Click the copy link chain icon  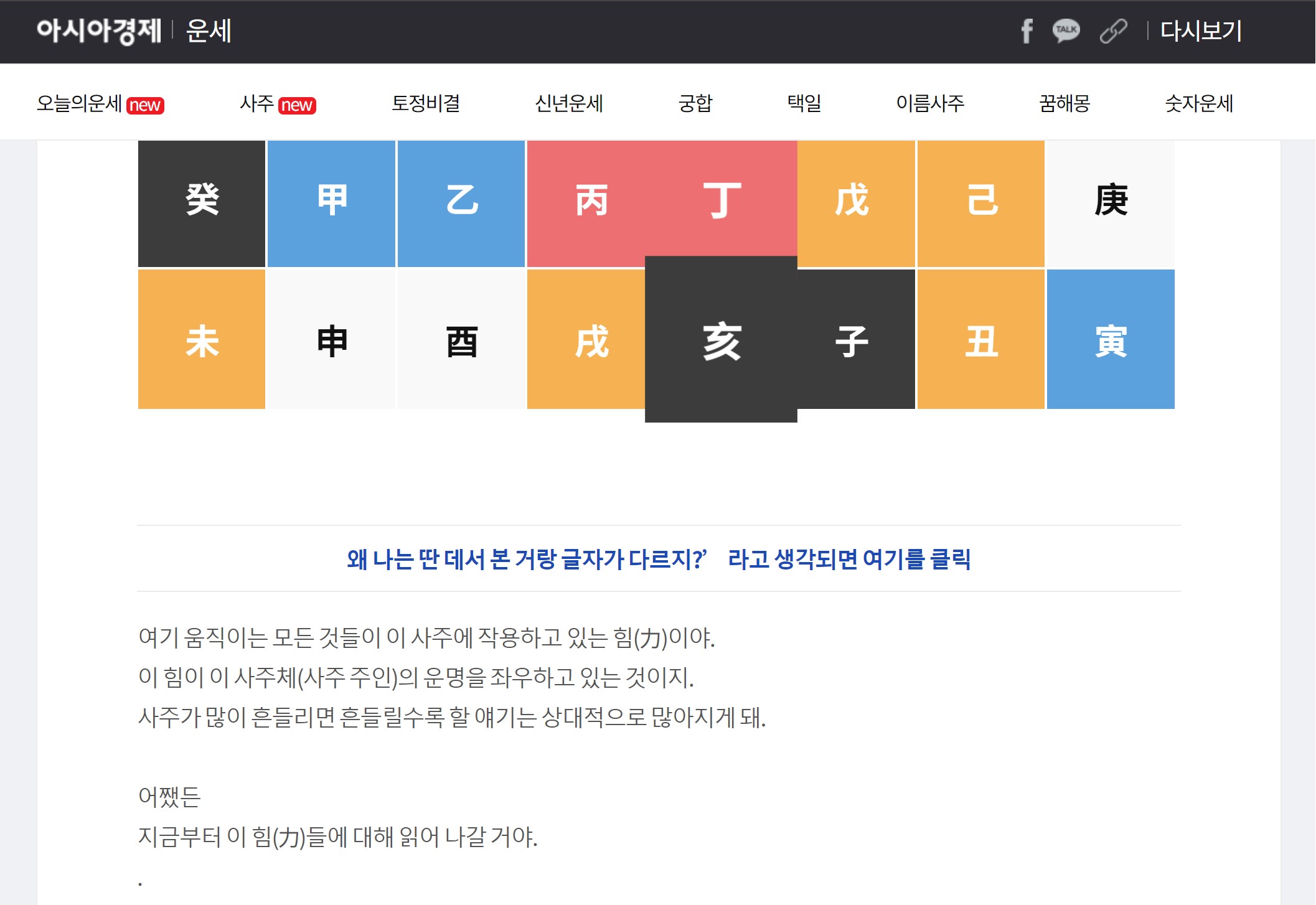coord(1113,31)
